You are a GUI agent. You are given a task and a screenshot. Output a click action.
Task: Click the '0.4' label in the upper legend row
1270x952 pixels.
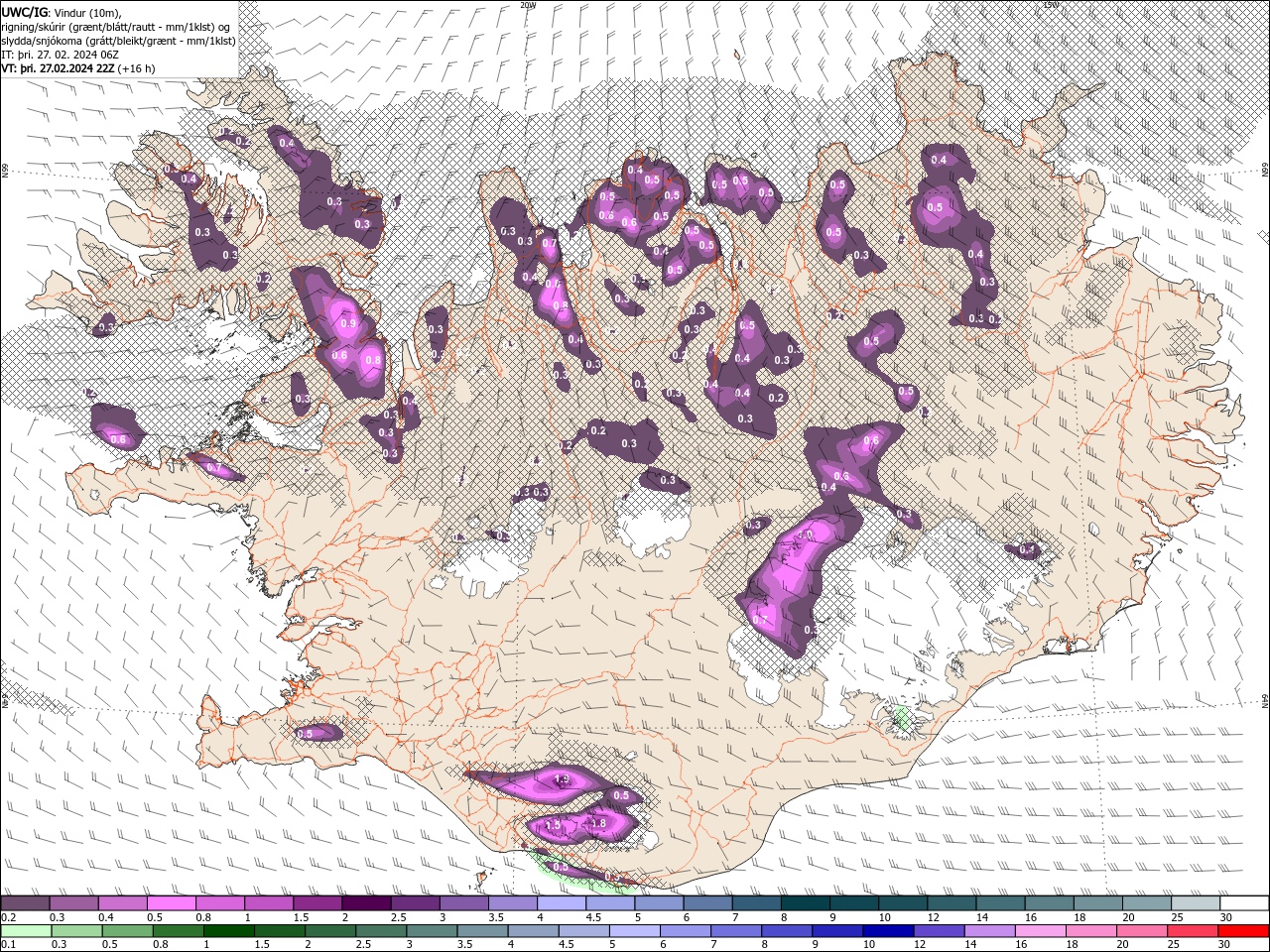click(104, 917)
